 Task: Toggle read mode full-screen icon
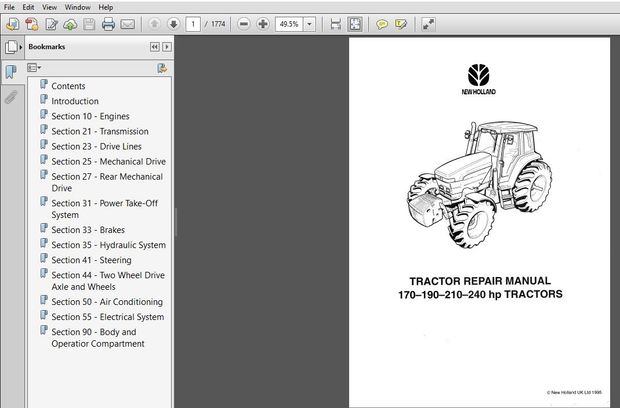[x=428, y=23]
